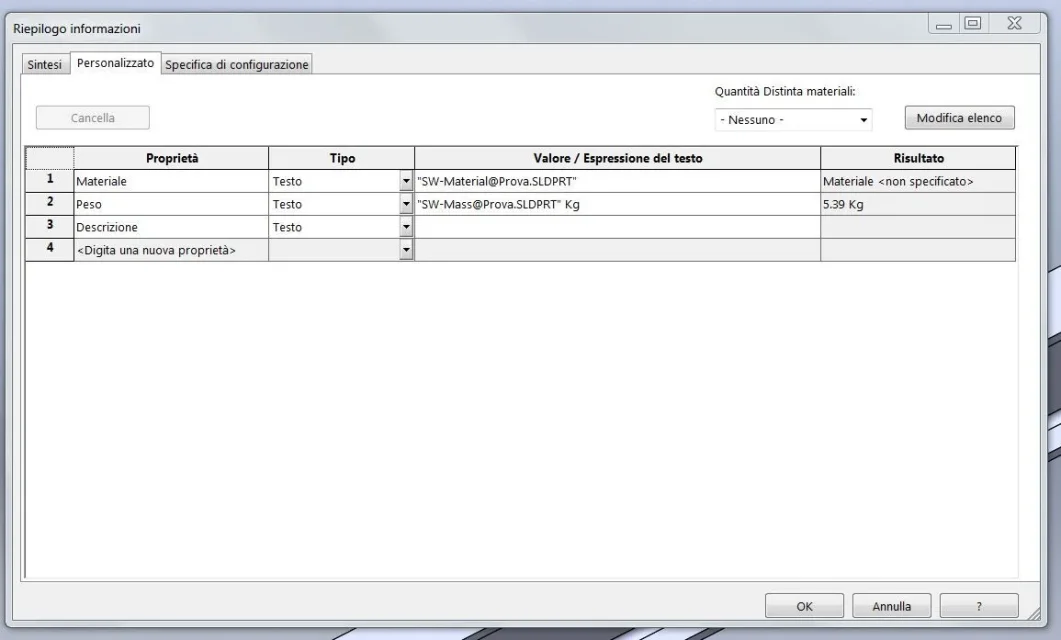Click the Valore / Espressione del testo header

[617, 158]
